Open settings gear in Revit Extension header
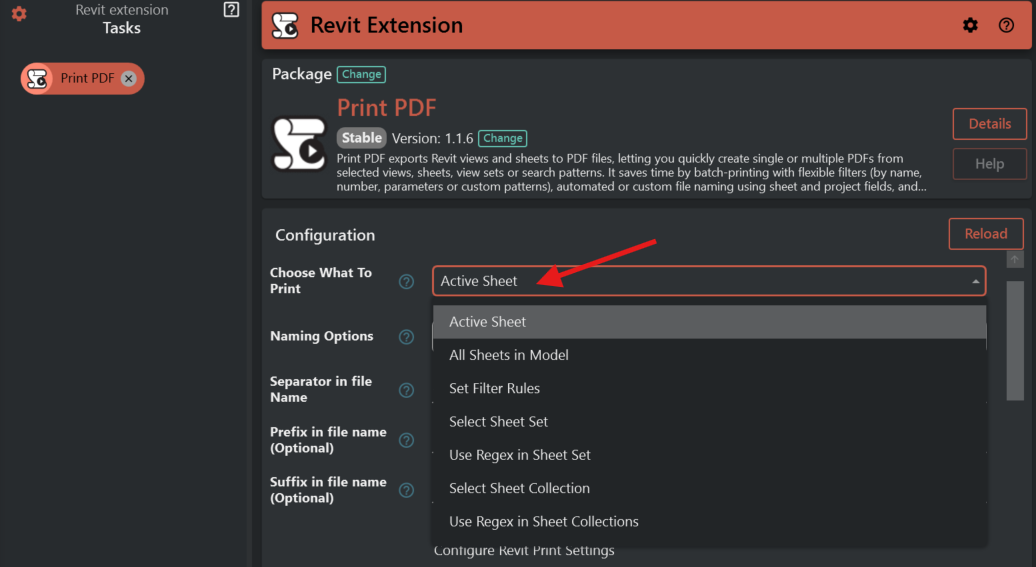This screenshot has width=1036, height=567. tap(970, 25)
